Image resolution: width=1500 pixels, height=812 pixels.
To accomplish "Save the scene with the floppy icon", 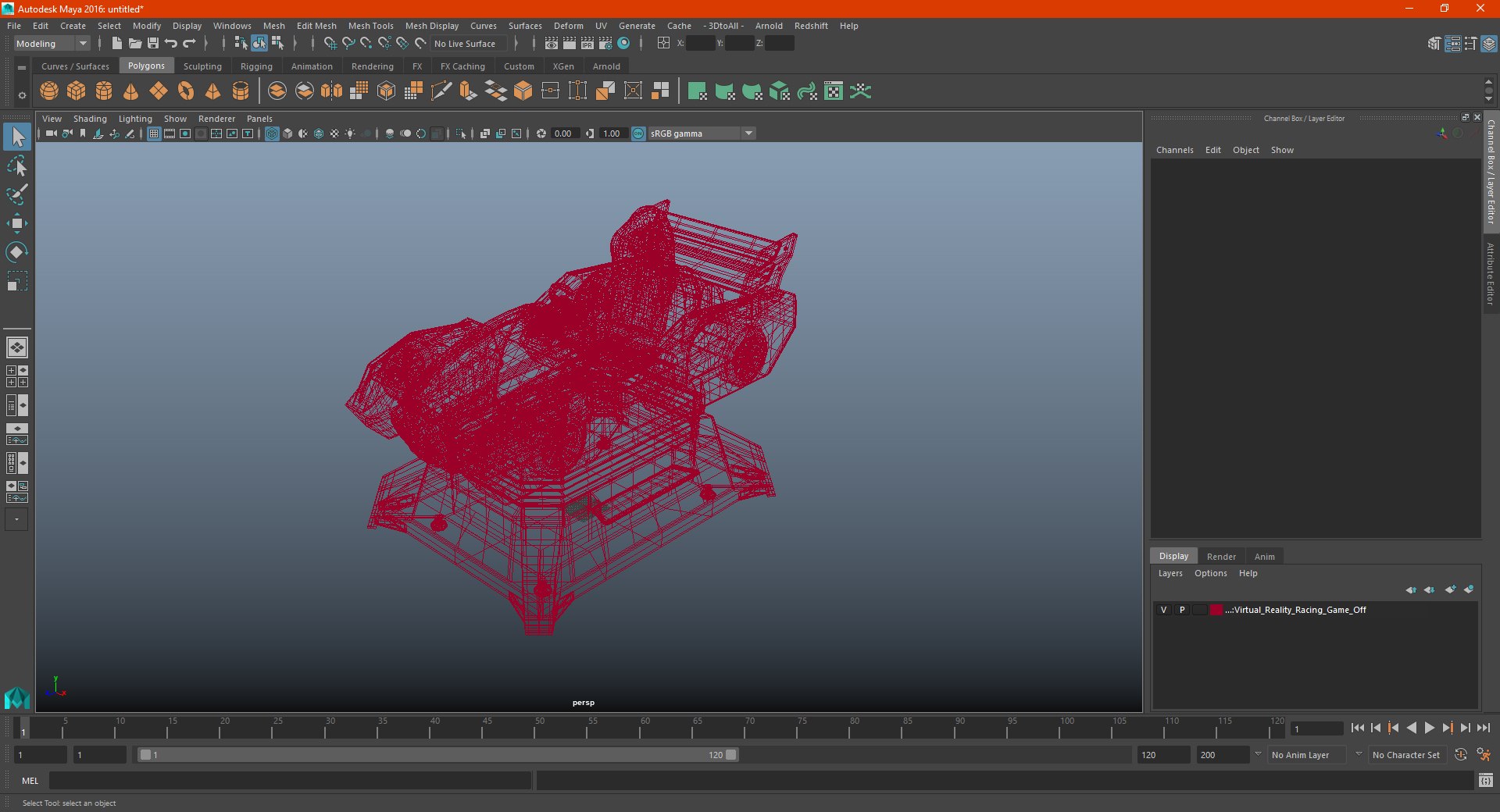I will [x=153, y=44].
